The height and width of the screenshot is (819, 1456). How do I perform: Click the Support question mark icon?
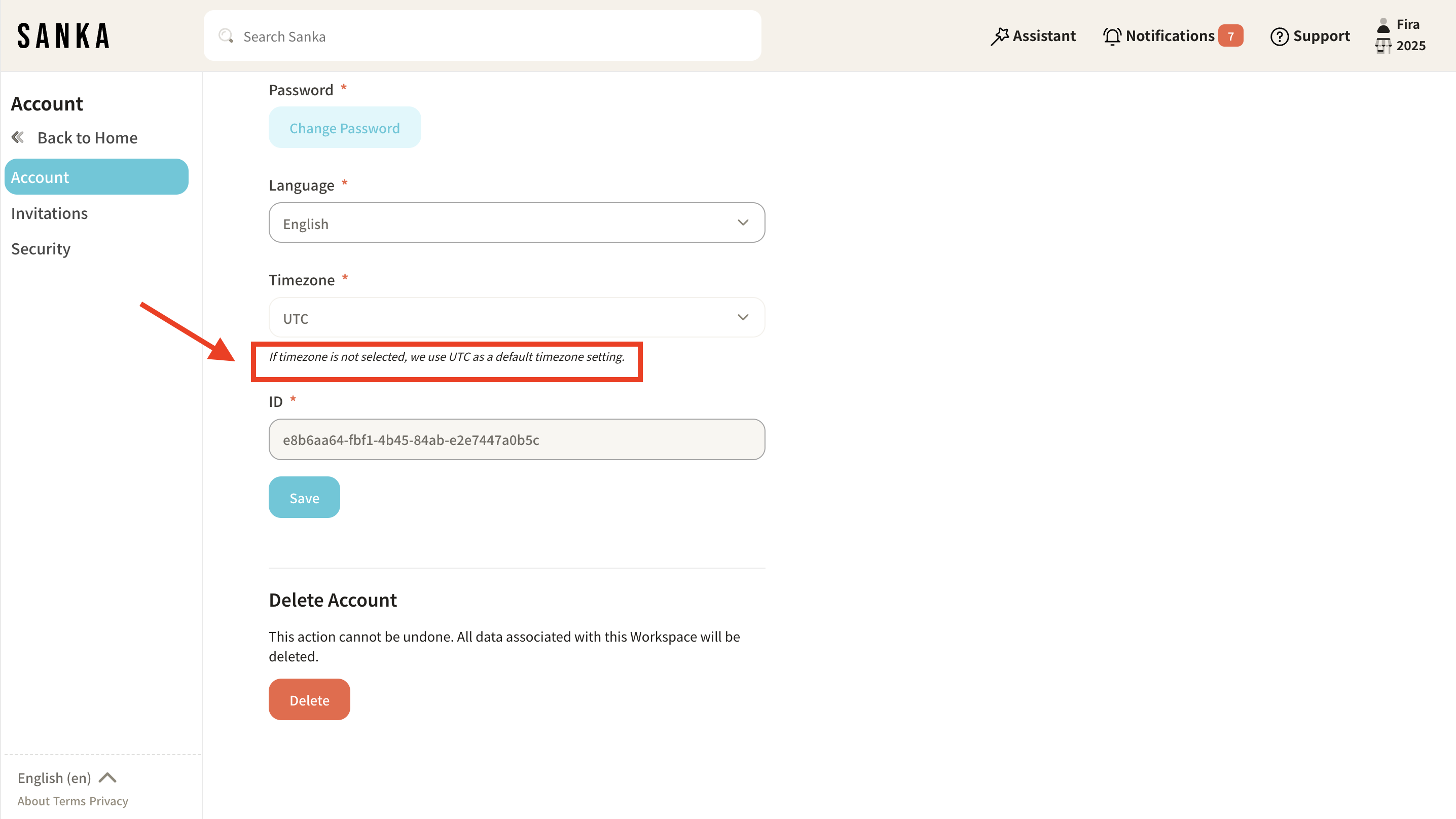tap(1279, 36)
